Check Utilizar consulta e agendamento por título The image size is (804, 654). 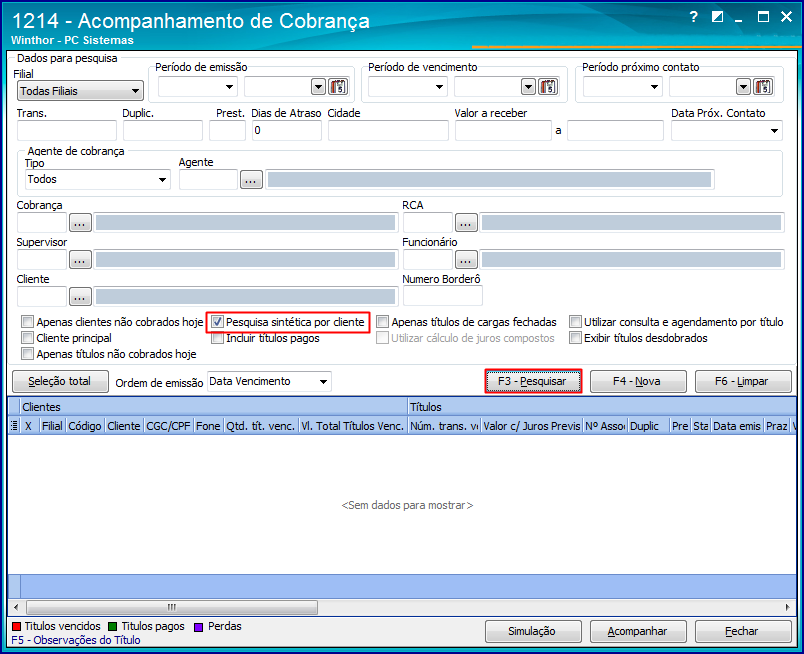click(575, 322)
